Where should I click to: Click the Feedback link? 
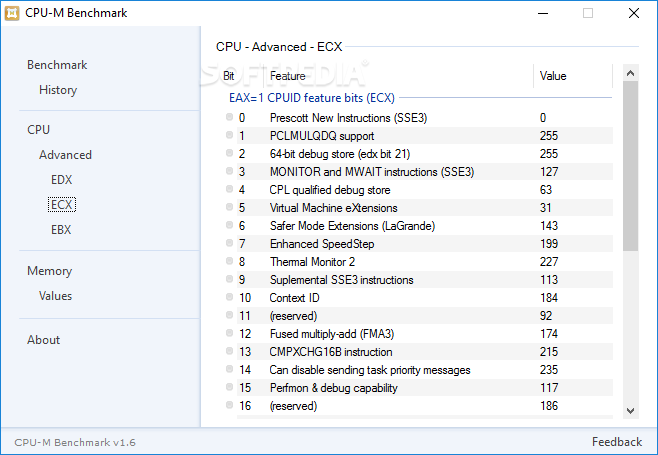617,442
